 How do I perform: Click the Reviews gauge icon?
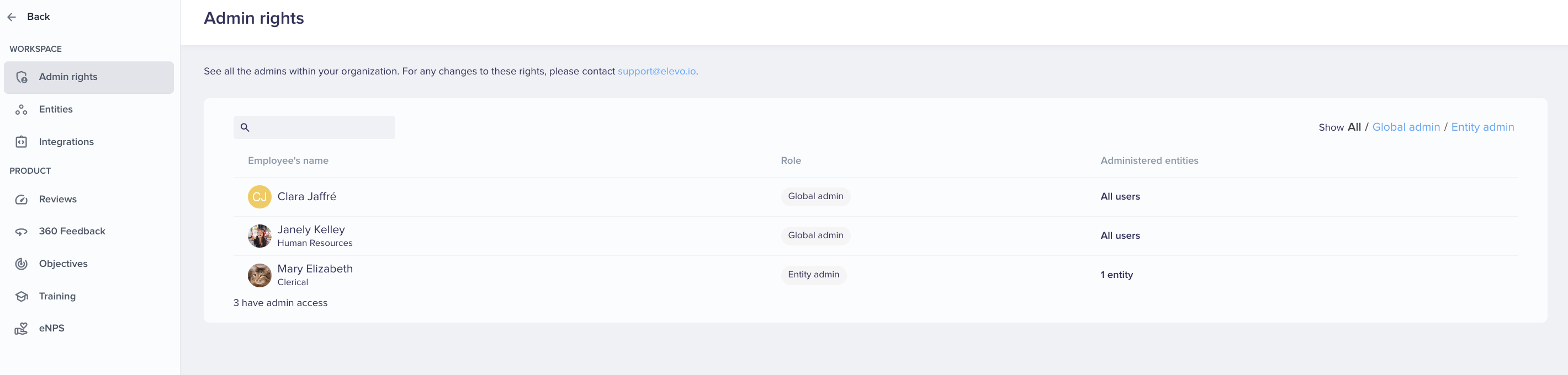click(22, 199)
